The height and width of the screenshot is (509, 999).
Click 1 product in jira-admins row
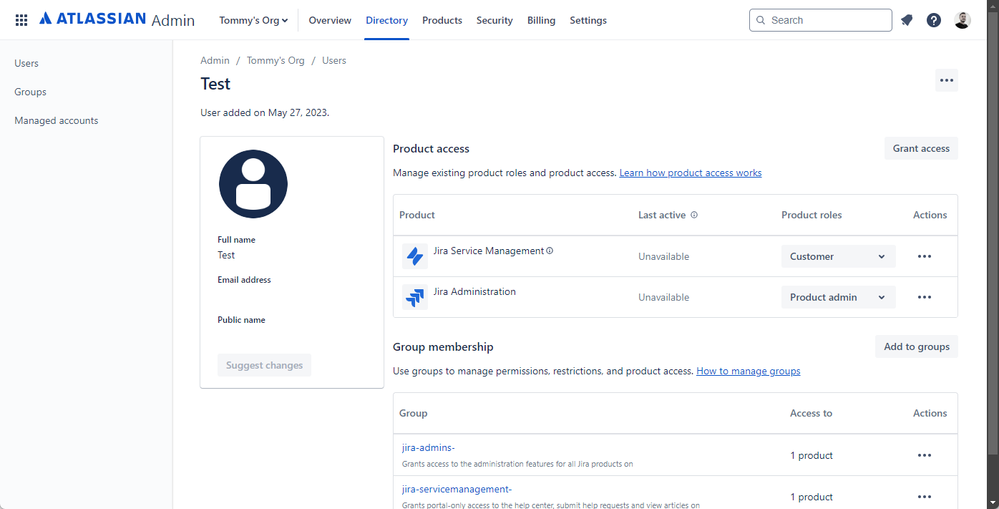coord(812,455)
